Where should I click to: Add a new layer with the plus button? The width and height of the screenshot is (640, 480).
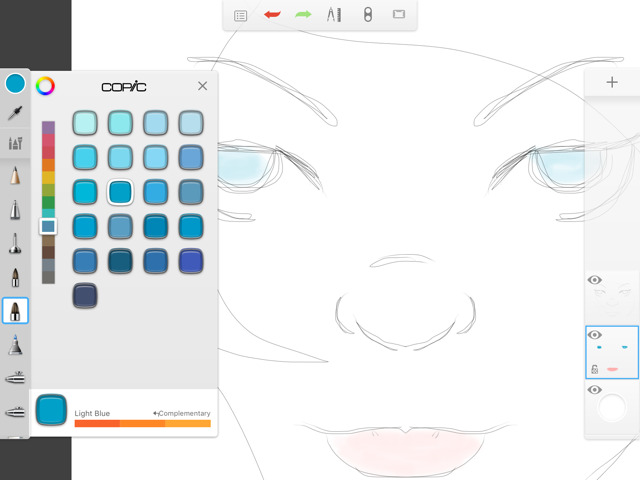tap(612, 82)
